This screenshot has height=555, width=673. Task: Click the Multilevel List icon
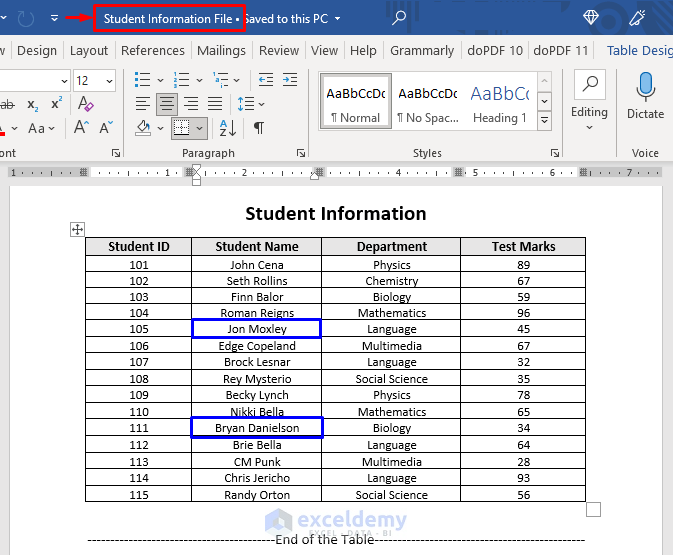(x=221, y=80)
